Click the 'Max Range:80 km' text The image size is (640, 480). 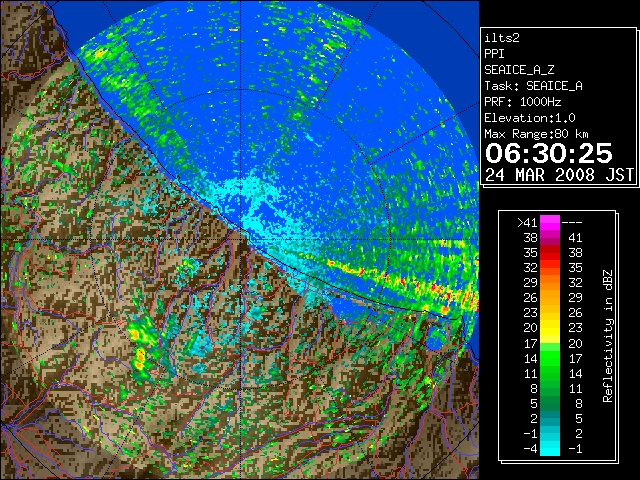(x=536, y=134)
